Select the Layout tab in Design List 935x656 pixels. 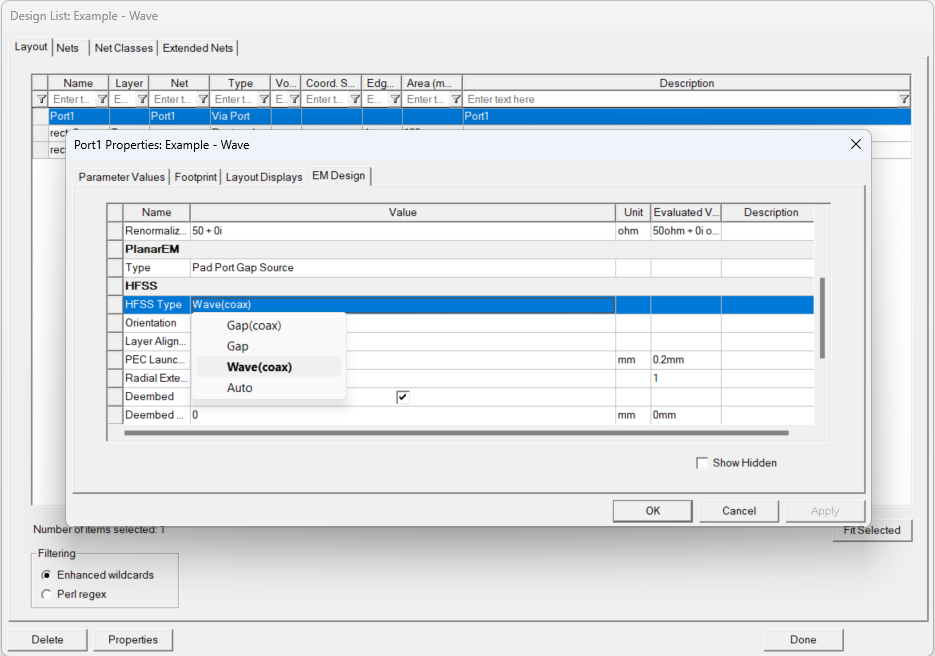point(30,47)
